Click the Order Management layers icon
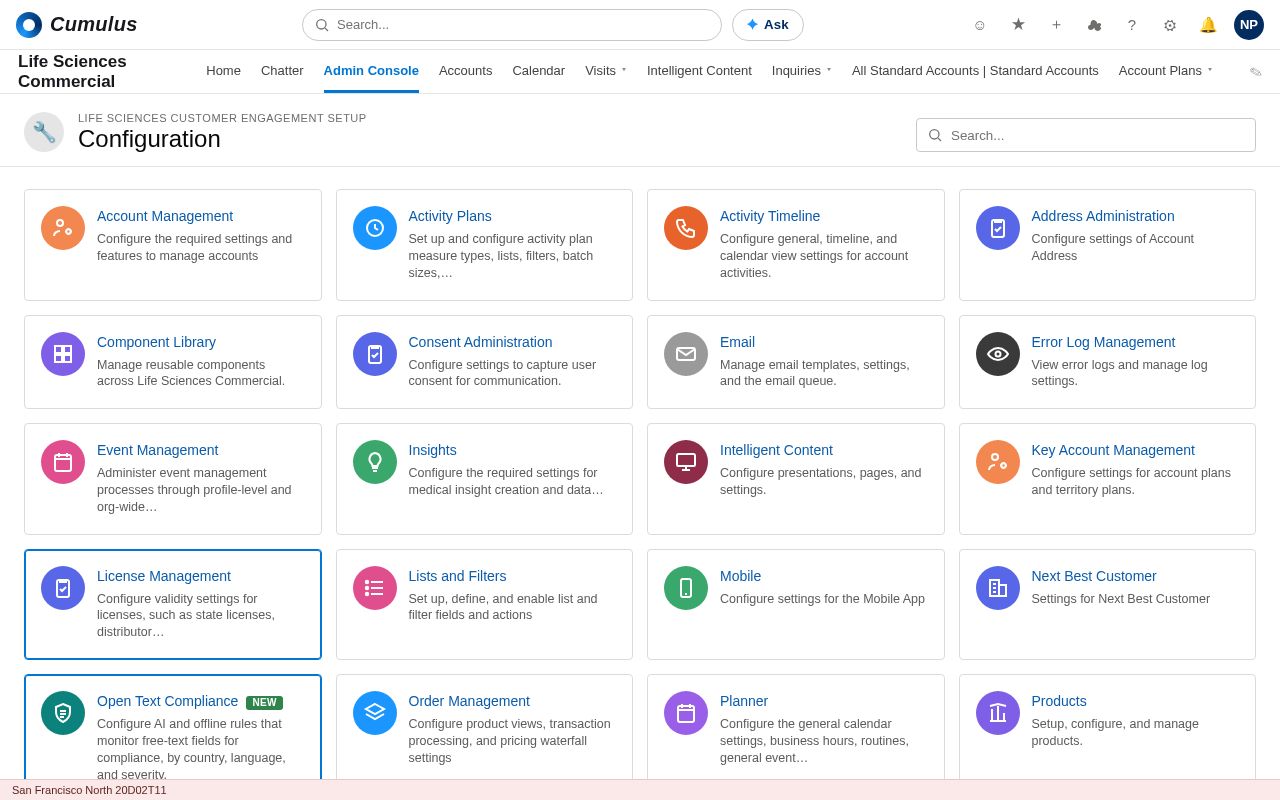Screen dimensions: 1280x800 coord(375,713)
